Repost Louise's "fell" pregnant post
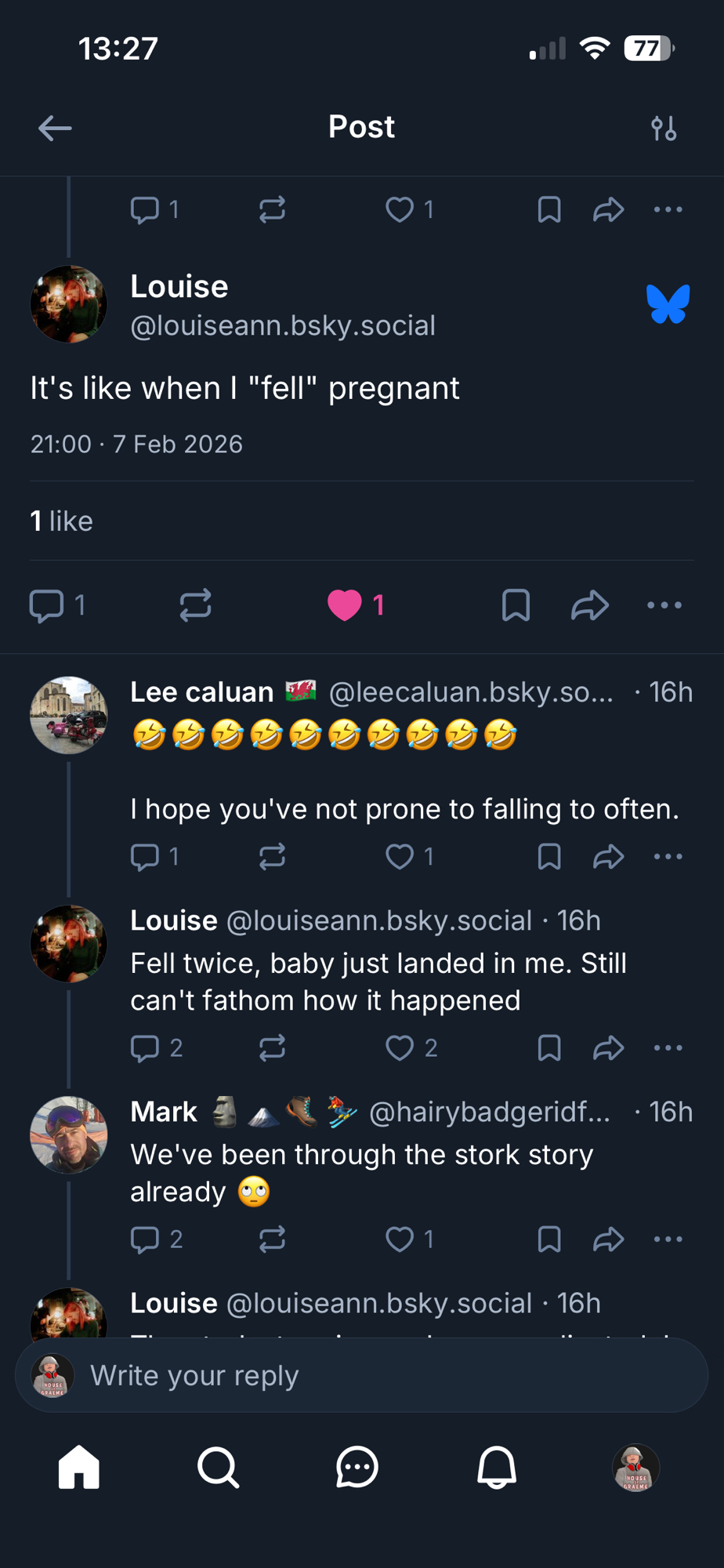724x1568 pixels. point(195,605)
